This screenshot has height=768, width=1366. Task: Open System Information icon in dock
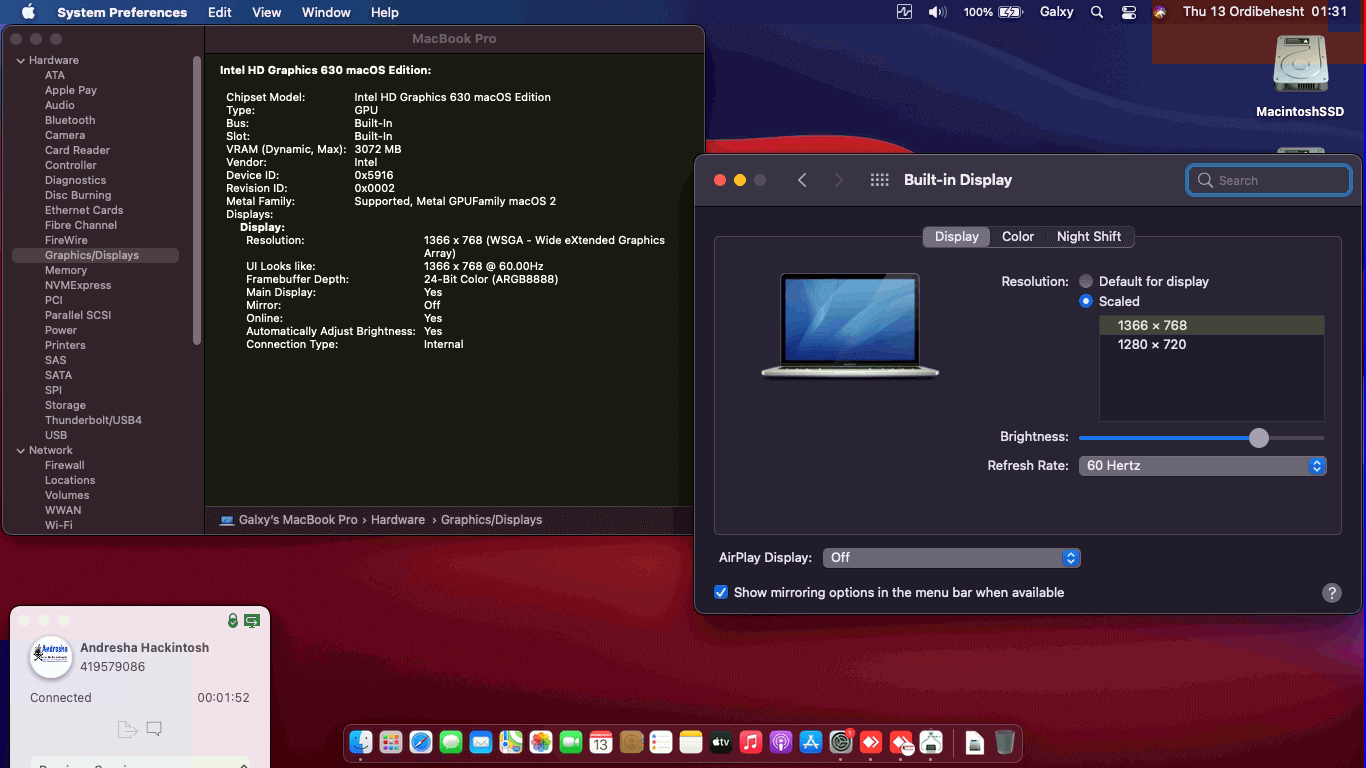pos(931,742)
